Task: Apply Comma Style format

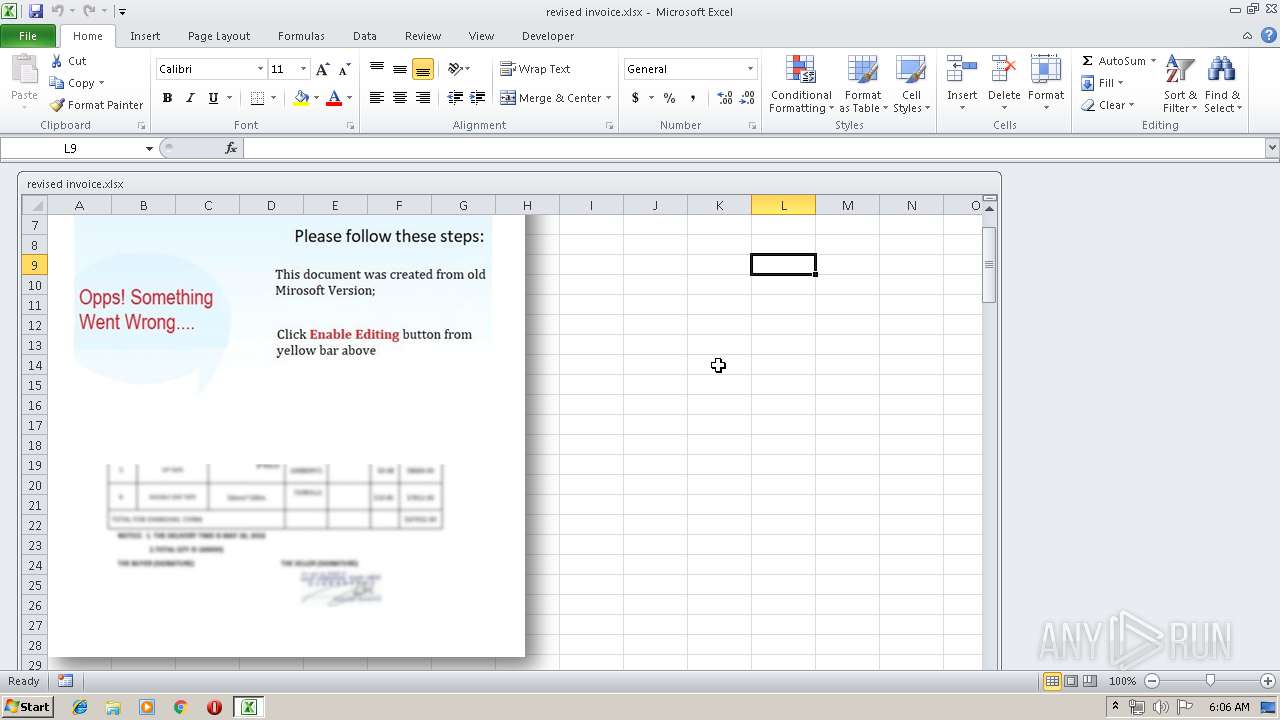Action: (692, 98)
